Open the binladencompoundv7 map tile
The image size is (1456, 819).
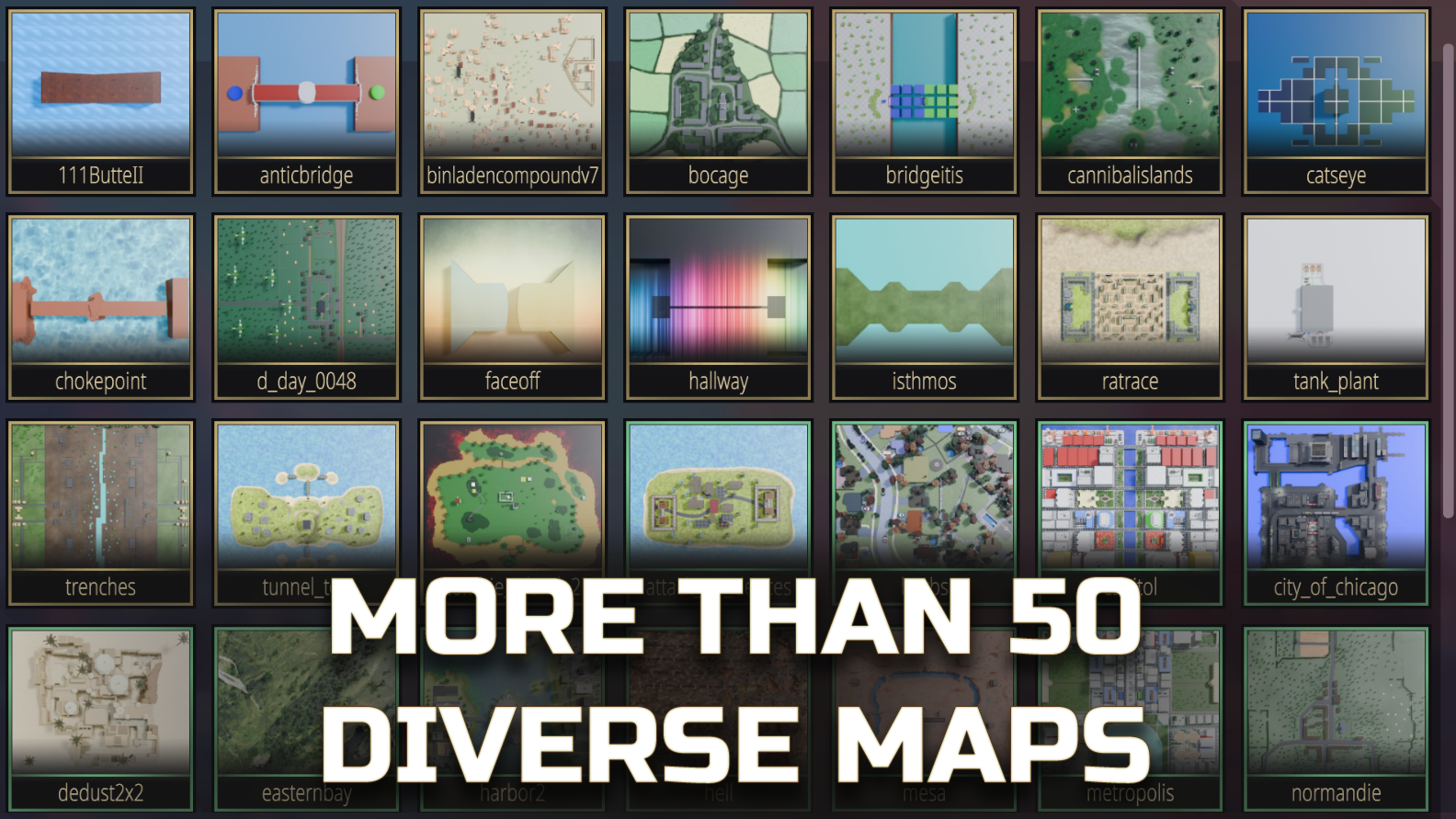click(x=512, y=101)
